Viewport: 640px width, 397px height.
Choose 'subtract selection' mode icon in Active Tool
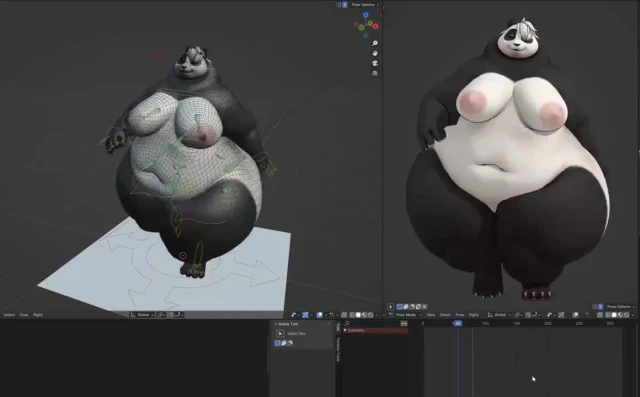(290, 343)
